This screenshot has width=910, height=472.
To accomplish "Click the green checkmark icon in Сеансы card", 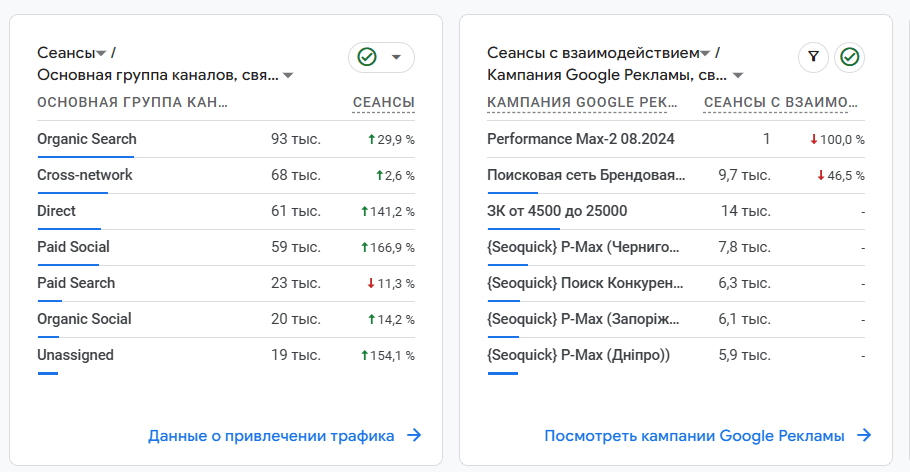I will 367,57.
